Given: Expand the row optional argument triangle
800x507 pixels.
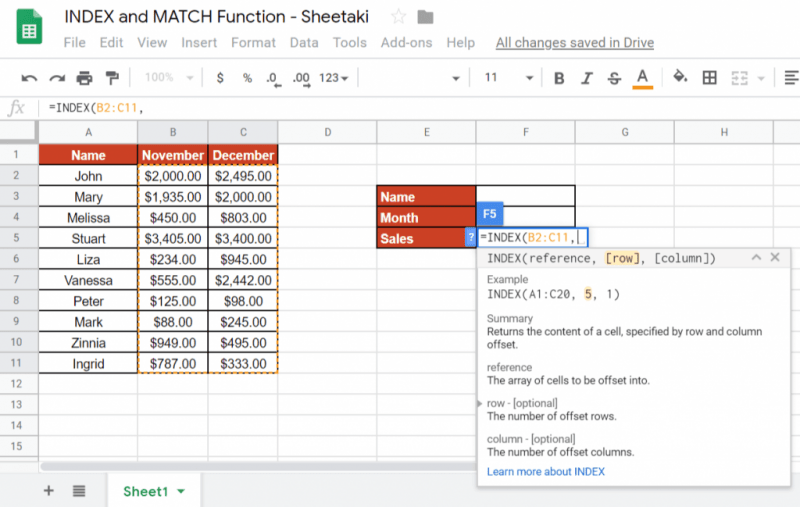Looking at the screenshot, I should click(x=480, y=403).
